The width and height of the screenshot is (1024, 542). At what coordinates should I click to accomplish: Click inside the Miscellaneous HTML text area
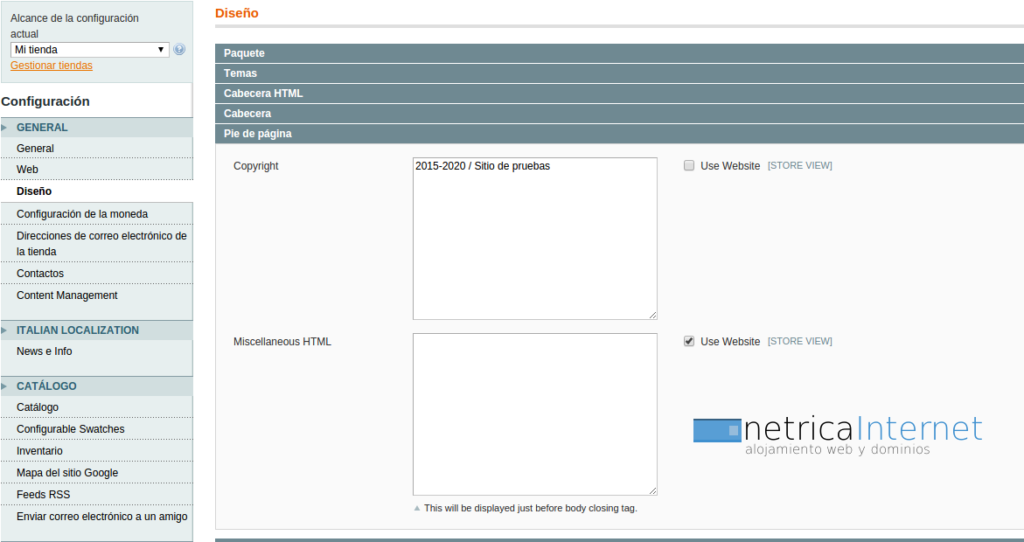click(535, 414)
